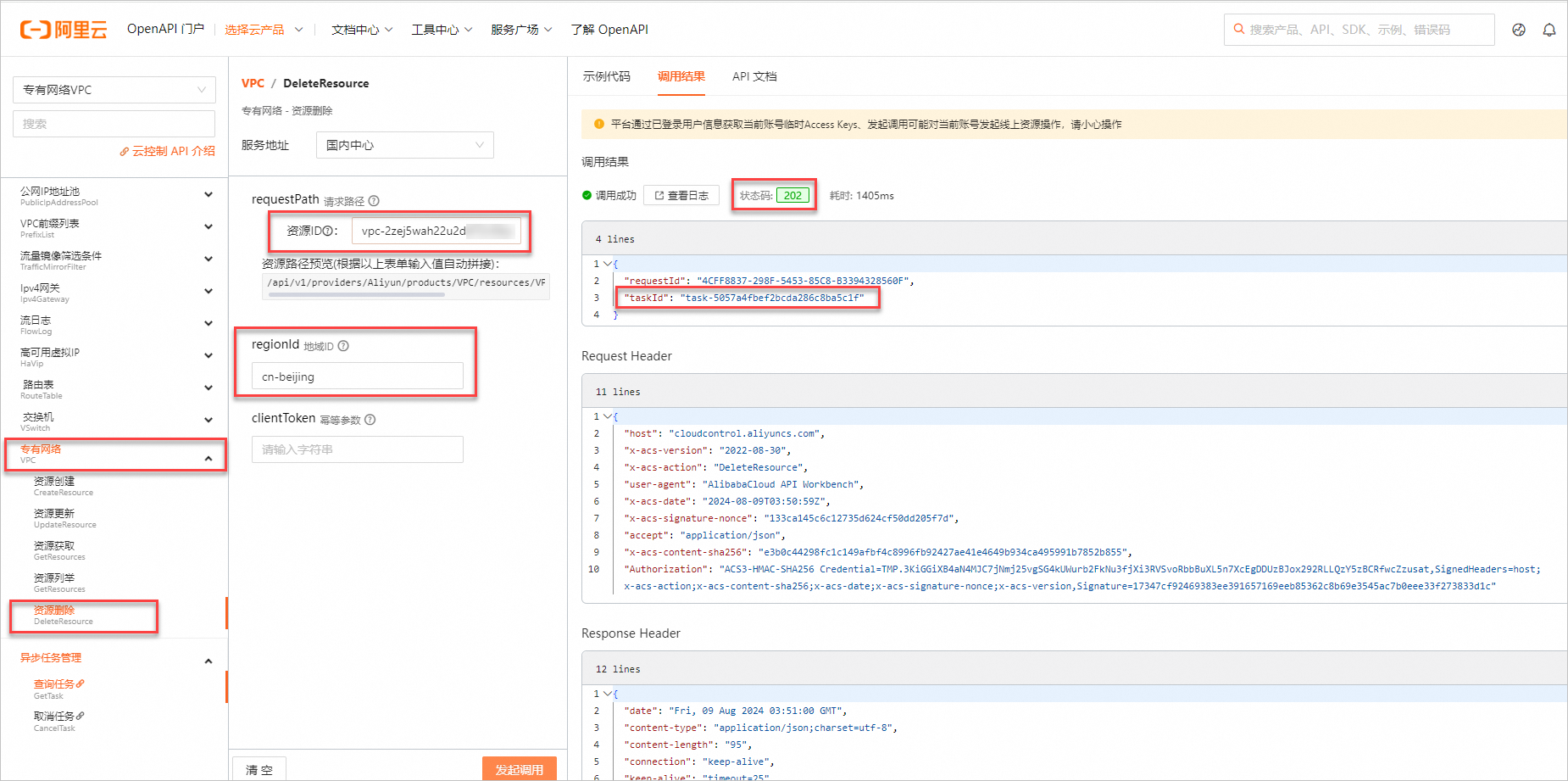Viewport: 1568px width, 781px height.
Task: Click the host cloudcontrol.aliyuncs.com line
Action: 725,433
